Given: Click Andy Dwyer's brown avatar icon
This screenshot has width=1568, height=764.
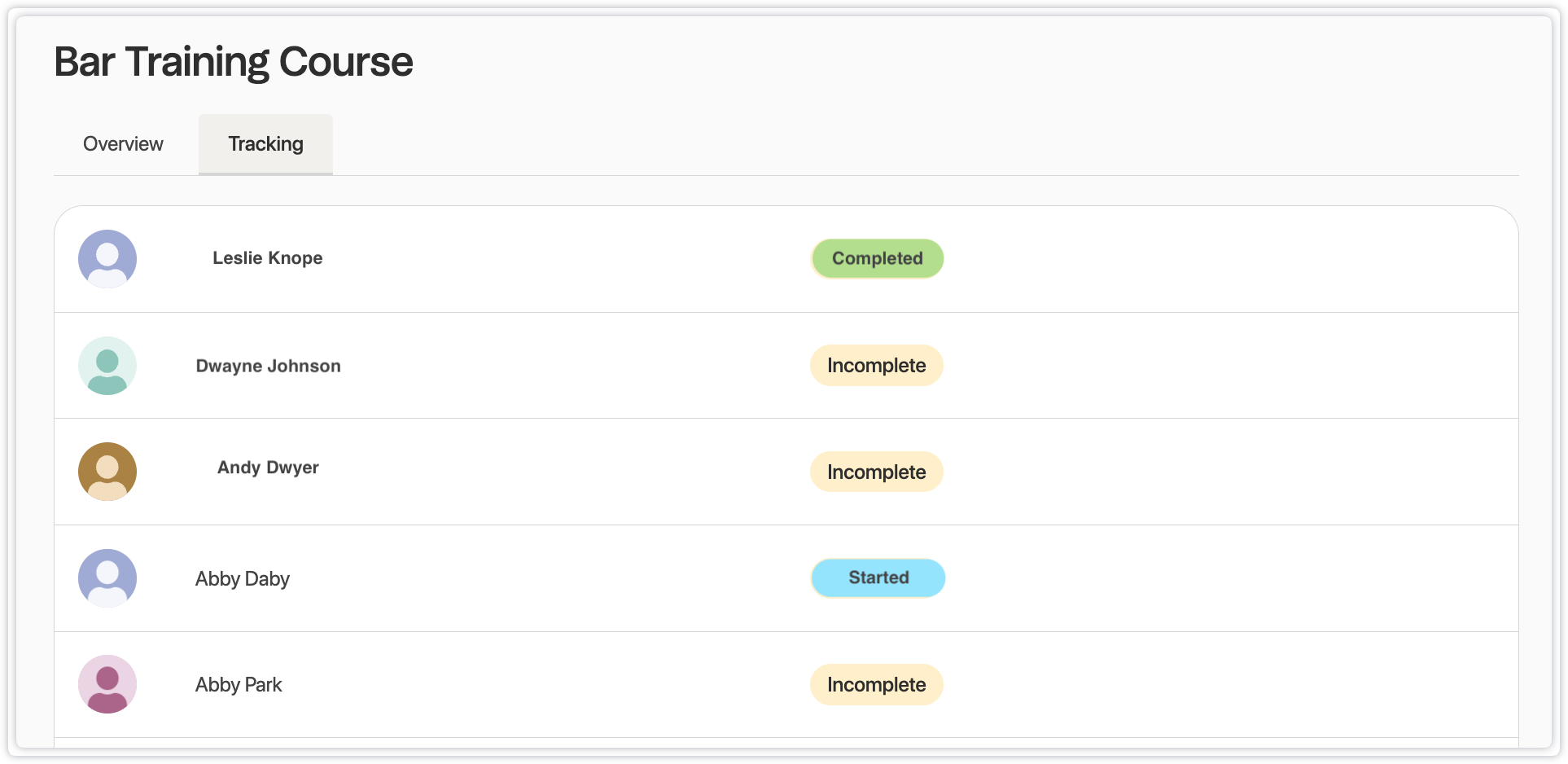Looking at the screenshot, I should click(x=107, y=472).
